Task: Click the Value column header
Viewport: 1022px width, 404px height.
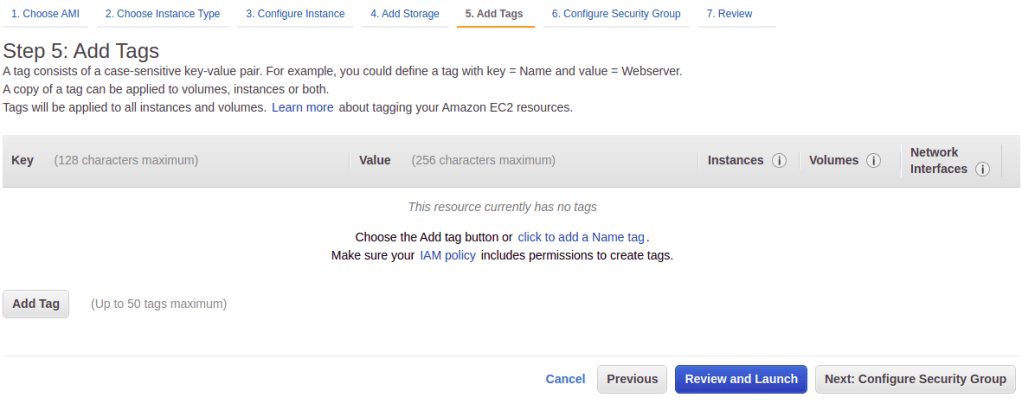Action: (374, 160)
